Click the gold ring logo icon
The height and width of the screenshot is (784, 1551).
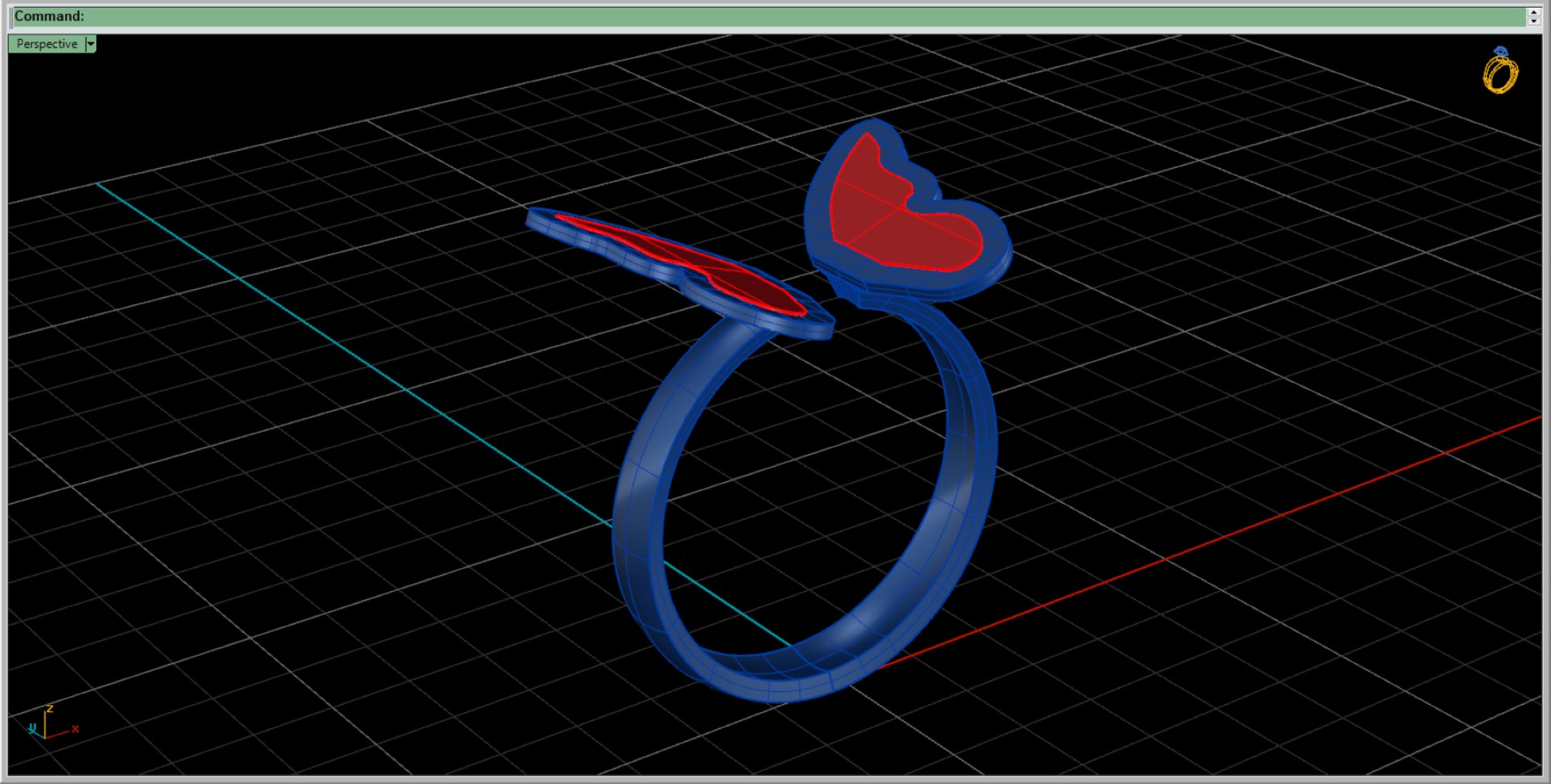(x=1500, y=70)
